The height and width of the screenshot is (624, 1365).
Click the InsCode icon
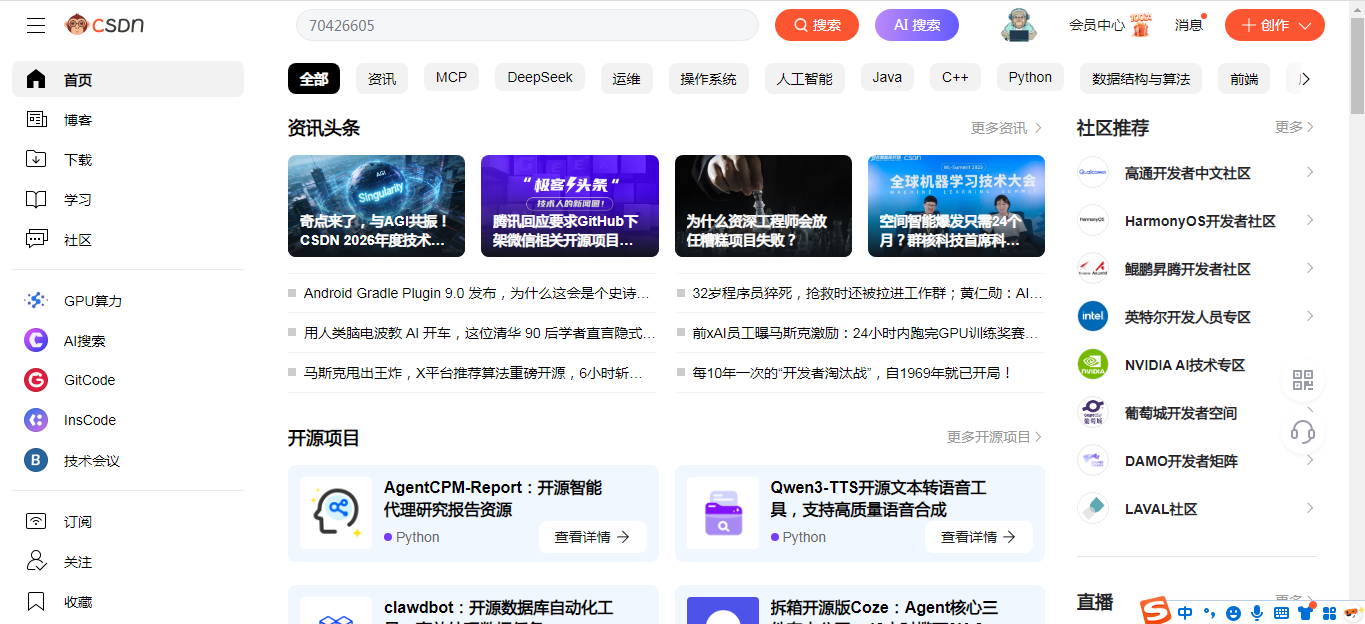(36, 420)
